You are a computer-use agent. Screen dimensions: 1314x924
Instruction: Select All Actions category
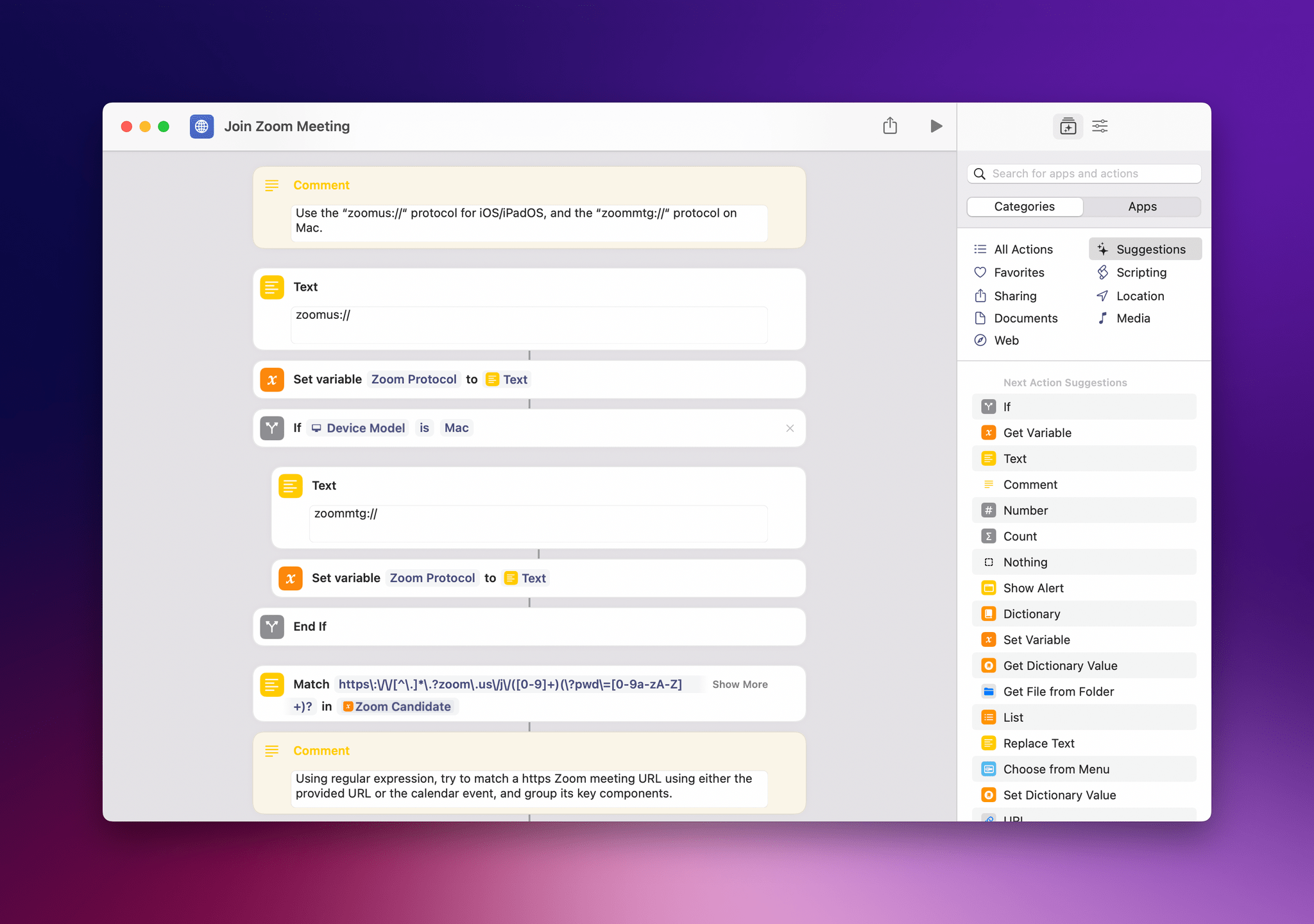tap(1023, 250)
